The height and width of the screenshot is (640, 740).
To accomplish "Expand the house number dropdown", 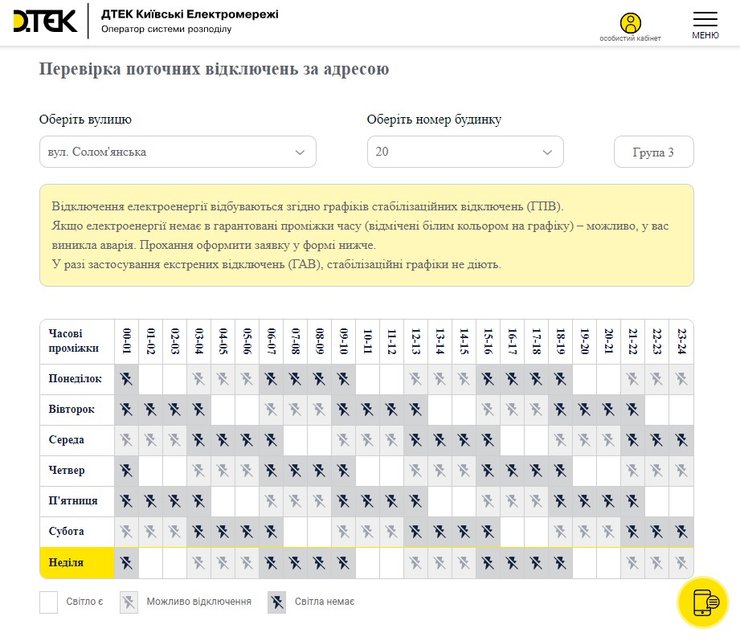I will (464, 152).
